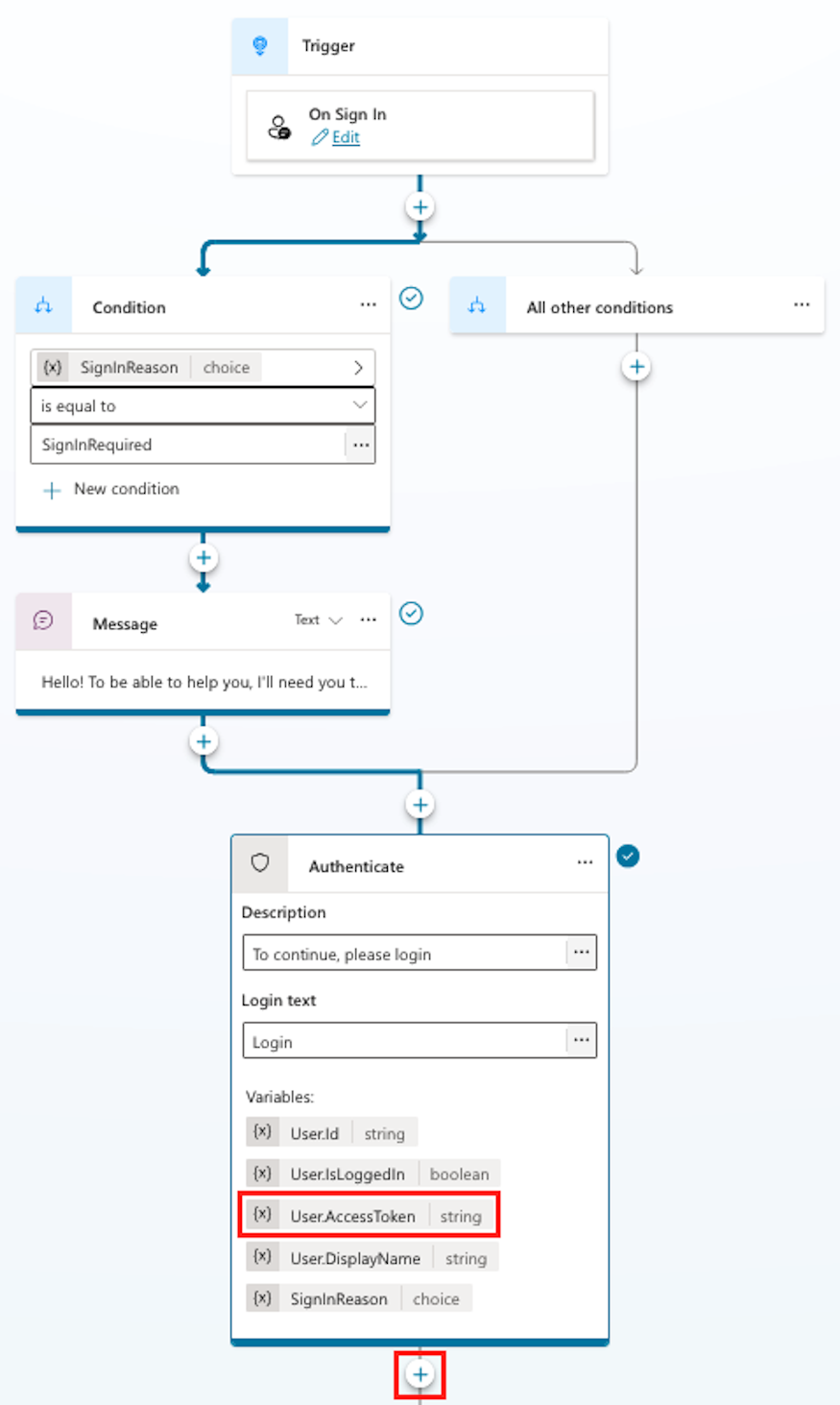Click the Login text input field
Image resolution: width=840 pixels, height=1405 pixels.
[404, 1042]
